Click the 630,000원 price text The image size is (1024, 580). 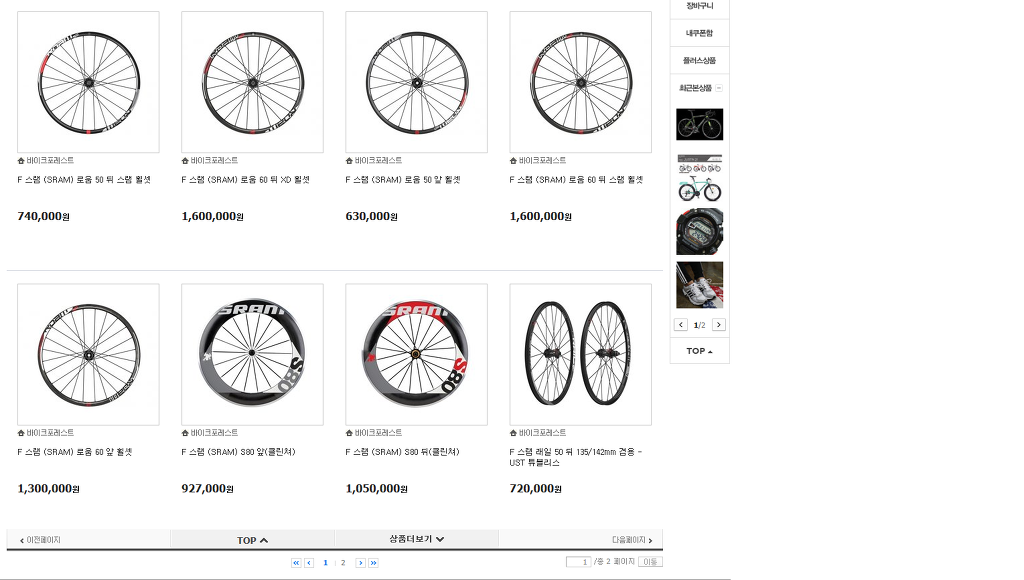tap(372, 216)
